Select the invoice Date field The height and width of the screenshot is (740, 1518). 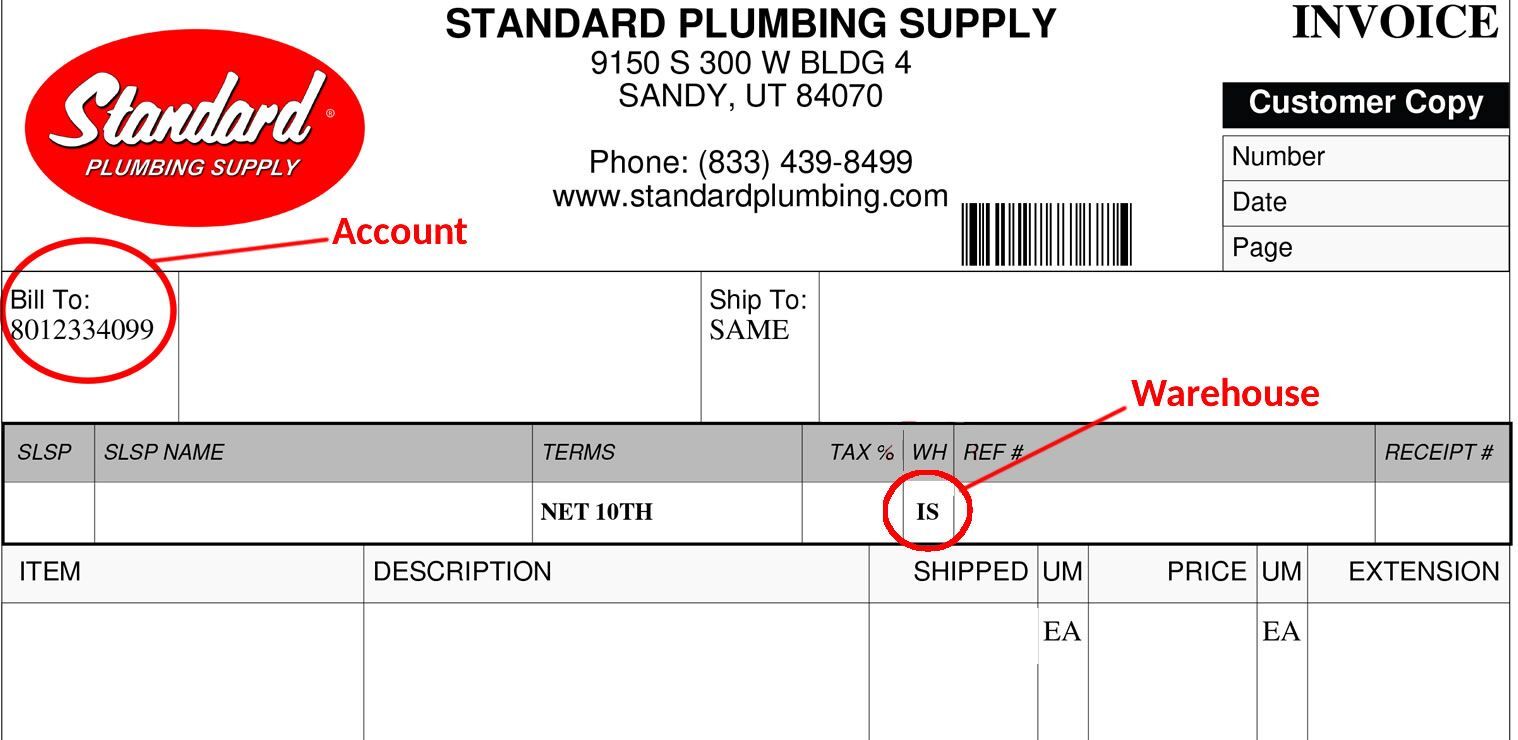tap(1366, 203)
